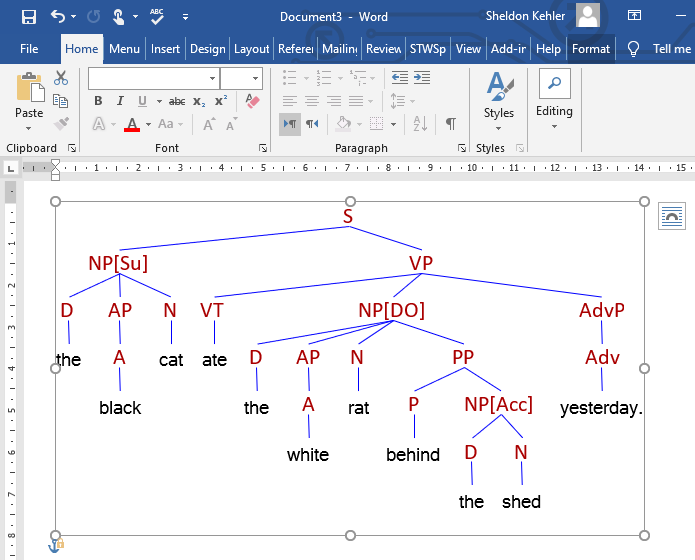Click the Decrease Indent icon

400,78
